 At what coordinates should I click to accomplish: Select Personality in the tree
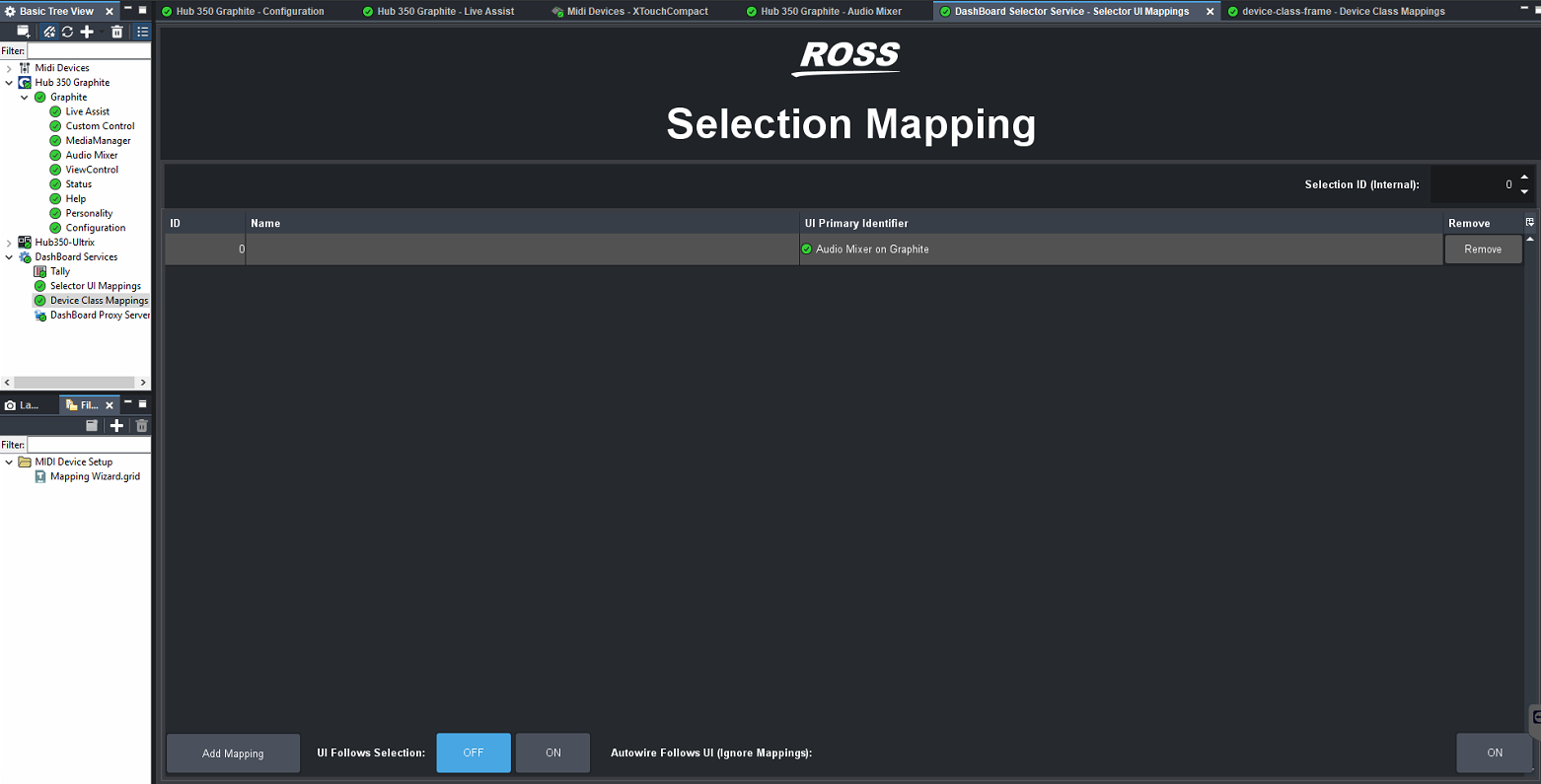tap(89, 213)
